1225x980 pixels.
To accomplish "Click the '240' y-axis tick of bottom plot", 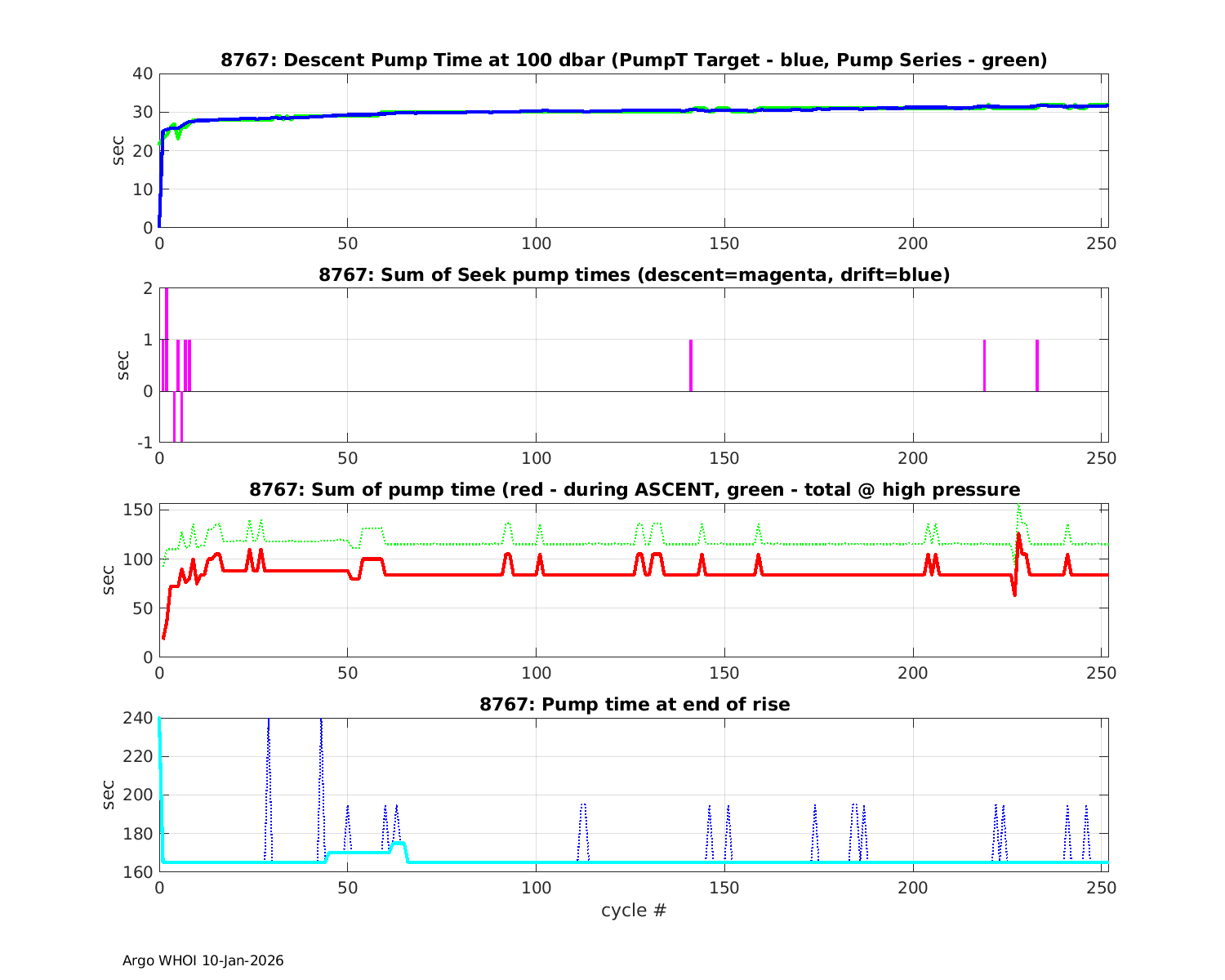I will pos(139,718).
